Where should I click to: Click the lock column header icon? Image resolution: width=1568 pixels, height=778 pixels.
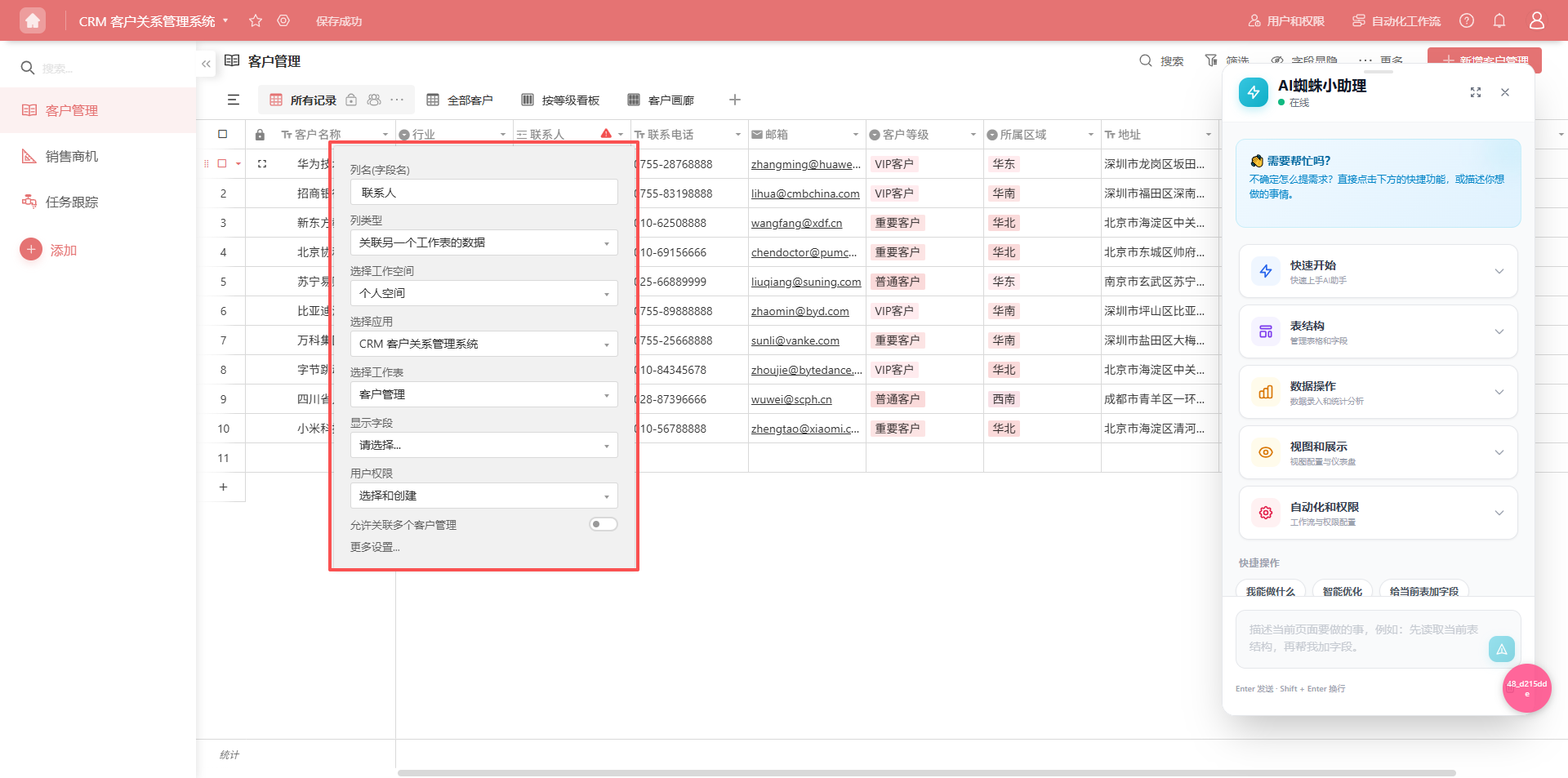coord(260,135)
